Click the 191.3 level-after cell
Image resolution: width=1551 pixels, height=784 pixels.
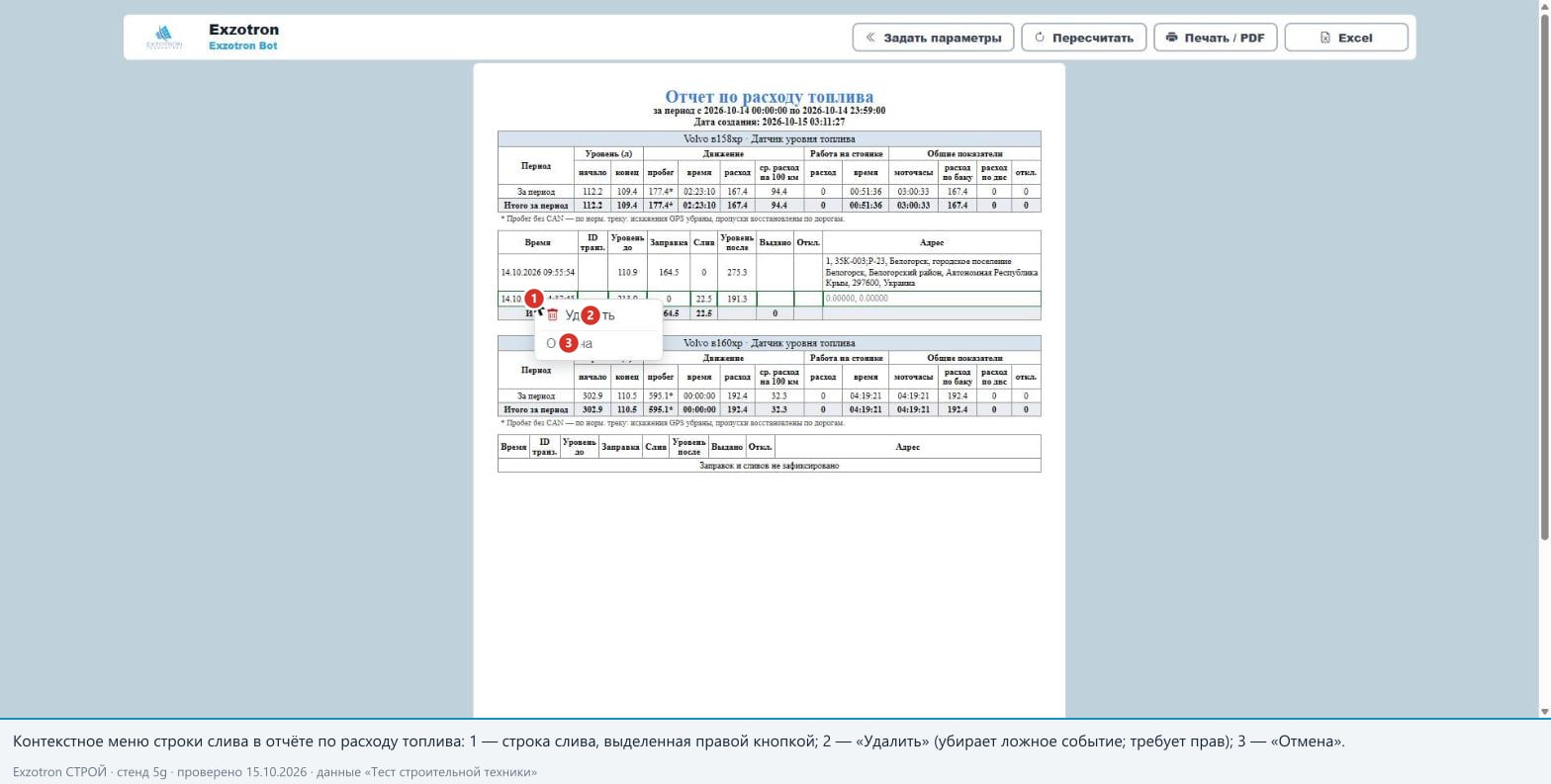[737, 299]
